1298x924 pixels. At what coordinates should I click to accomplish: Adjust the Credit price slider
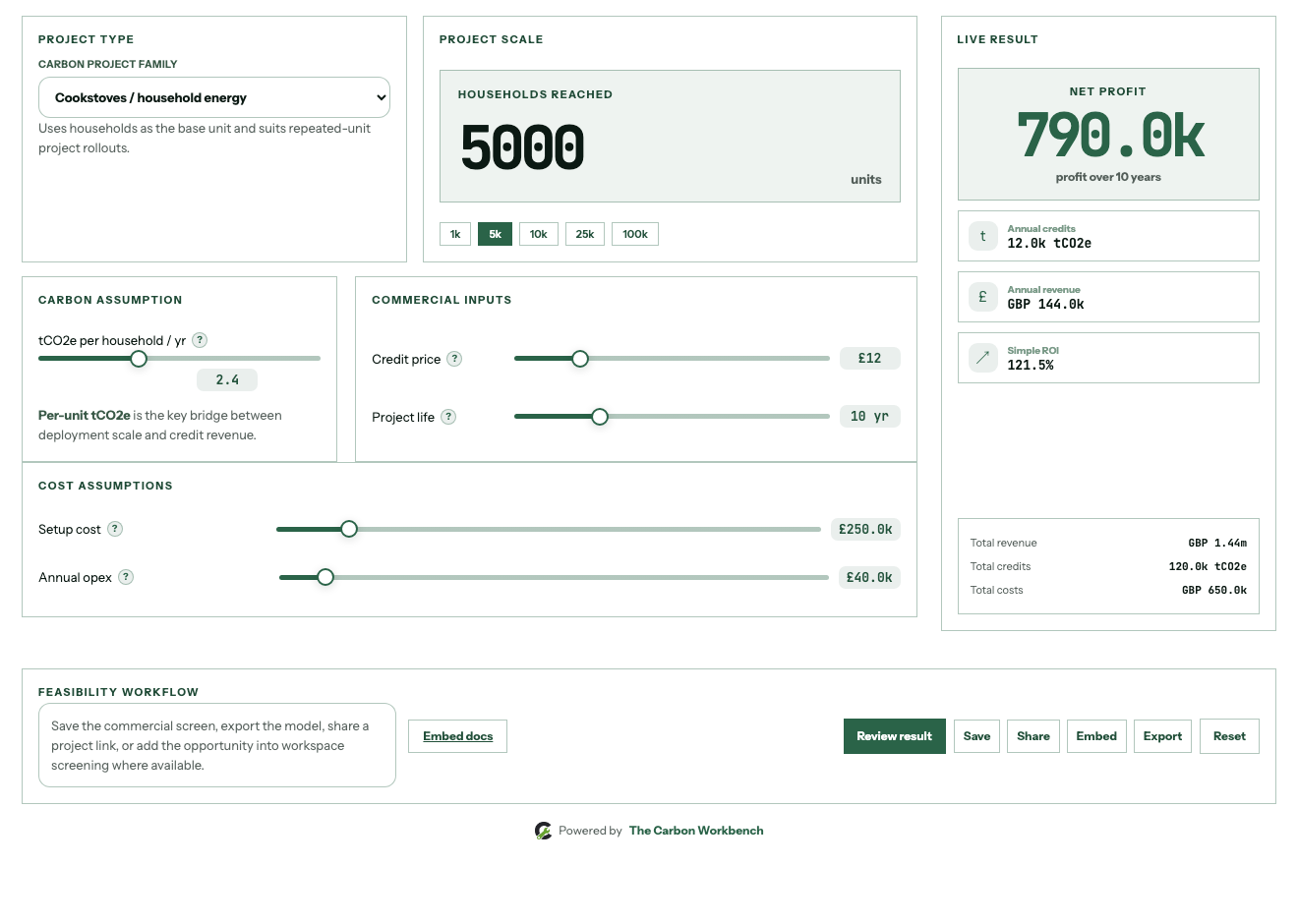tap(672, 359)
